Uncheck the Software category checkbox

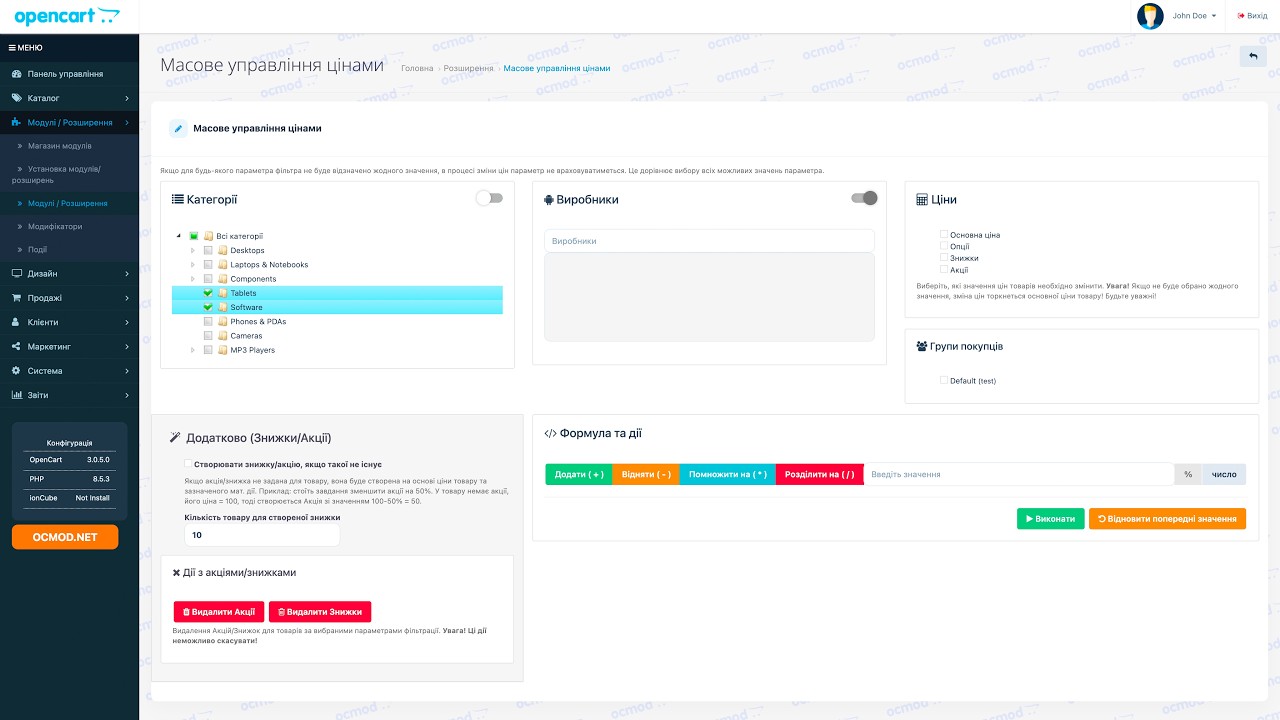pos(208,307)
